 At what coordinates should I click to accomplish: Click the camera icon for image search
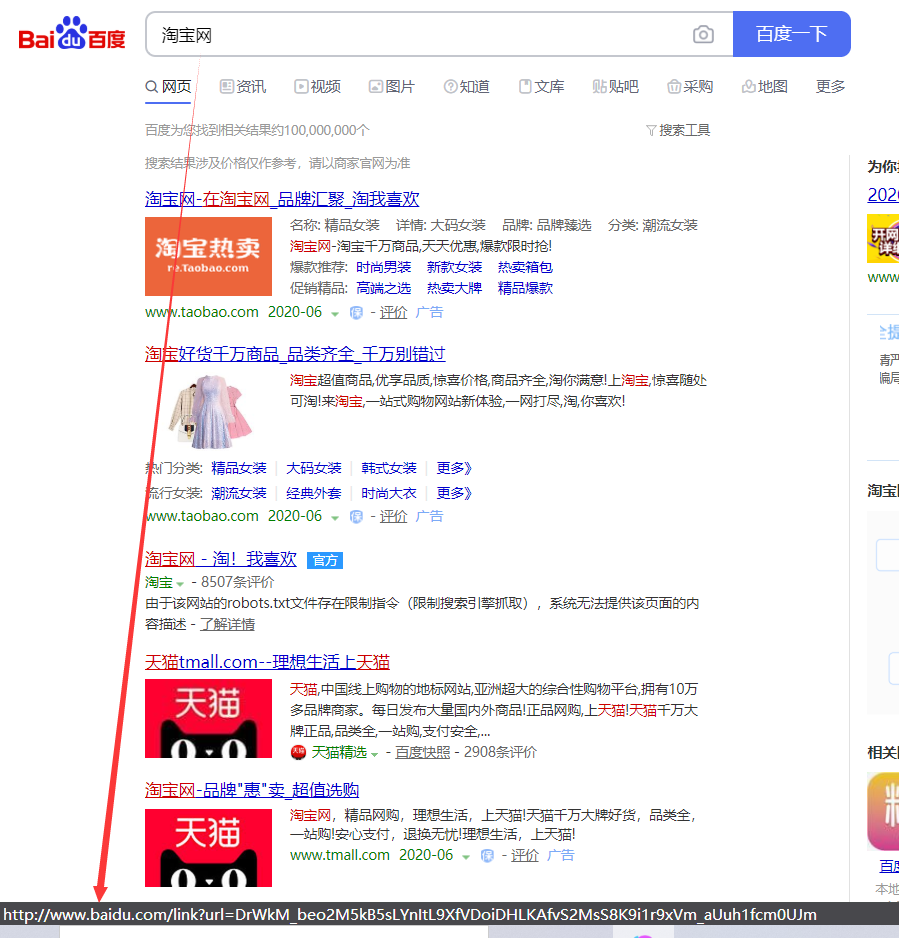[x=703, y=34]
